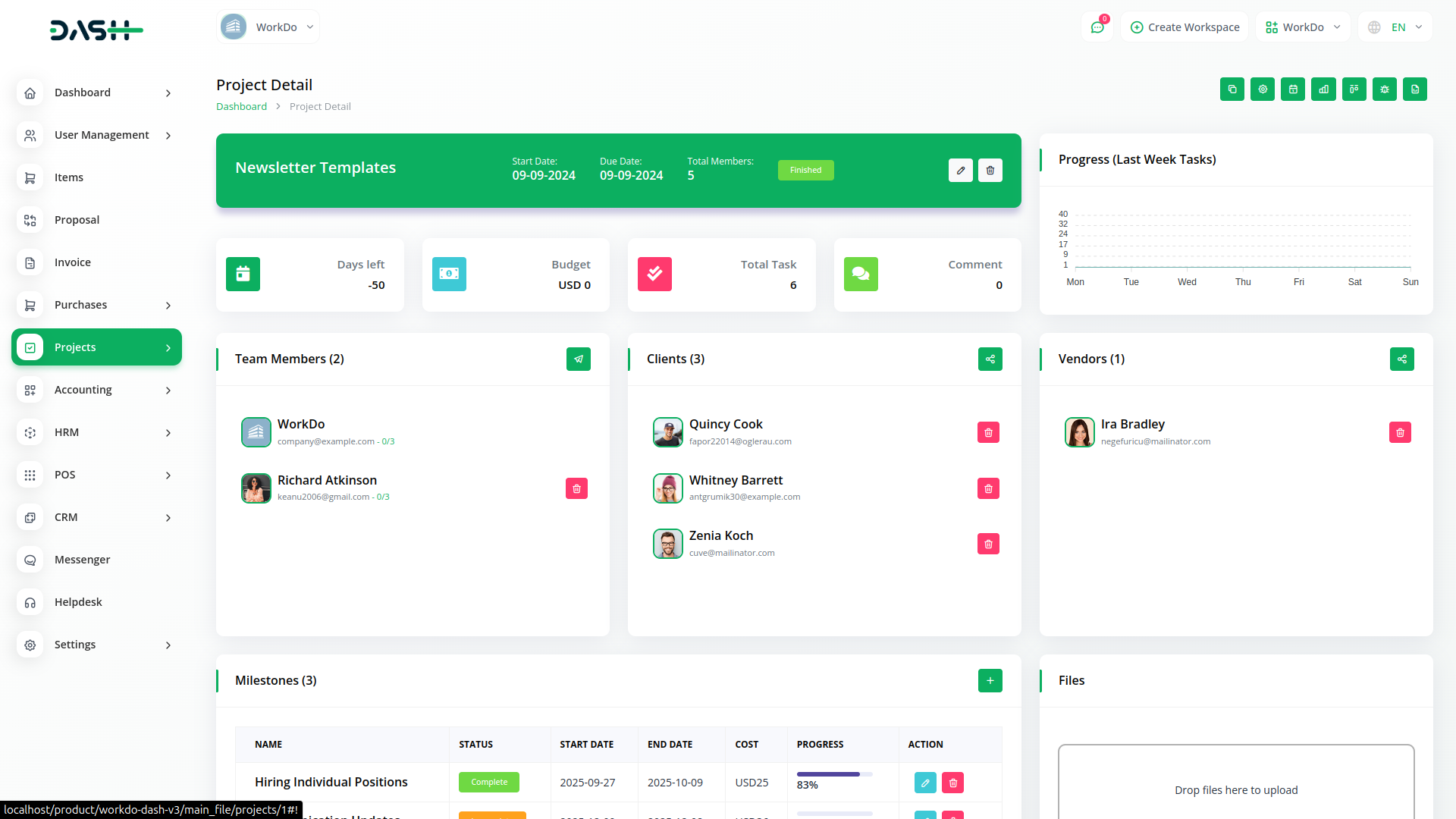Click the share icon on the Clients panel
This screenshot has width=1456, height=819.
point(990,359)
